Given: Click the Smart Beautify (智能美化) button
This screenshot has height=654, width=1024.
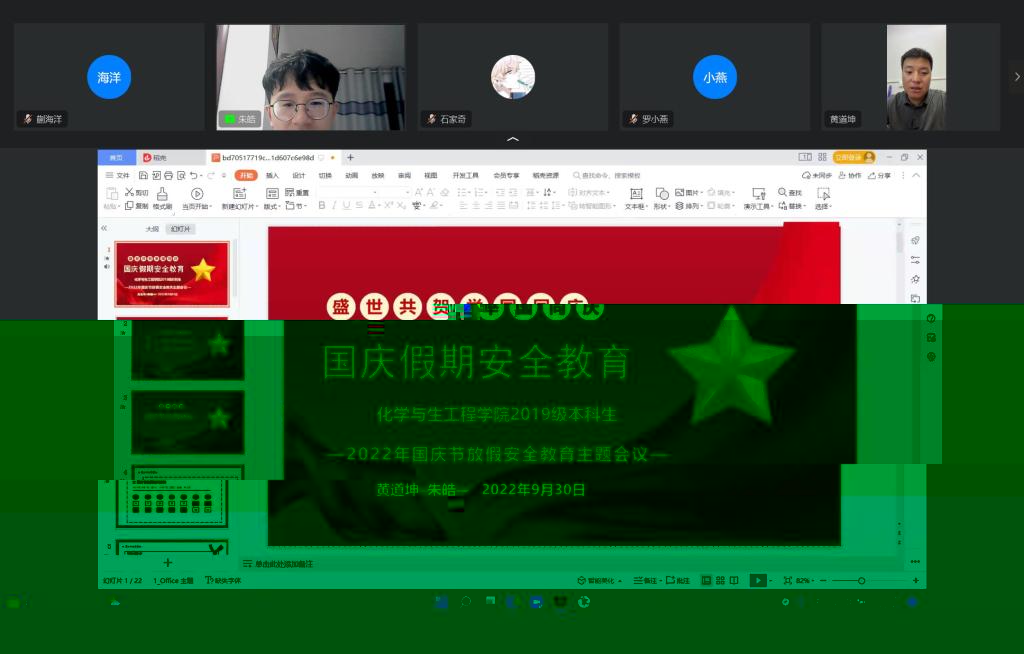Looking at the screenshot, I should (x=600, y=580).
